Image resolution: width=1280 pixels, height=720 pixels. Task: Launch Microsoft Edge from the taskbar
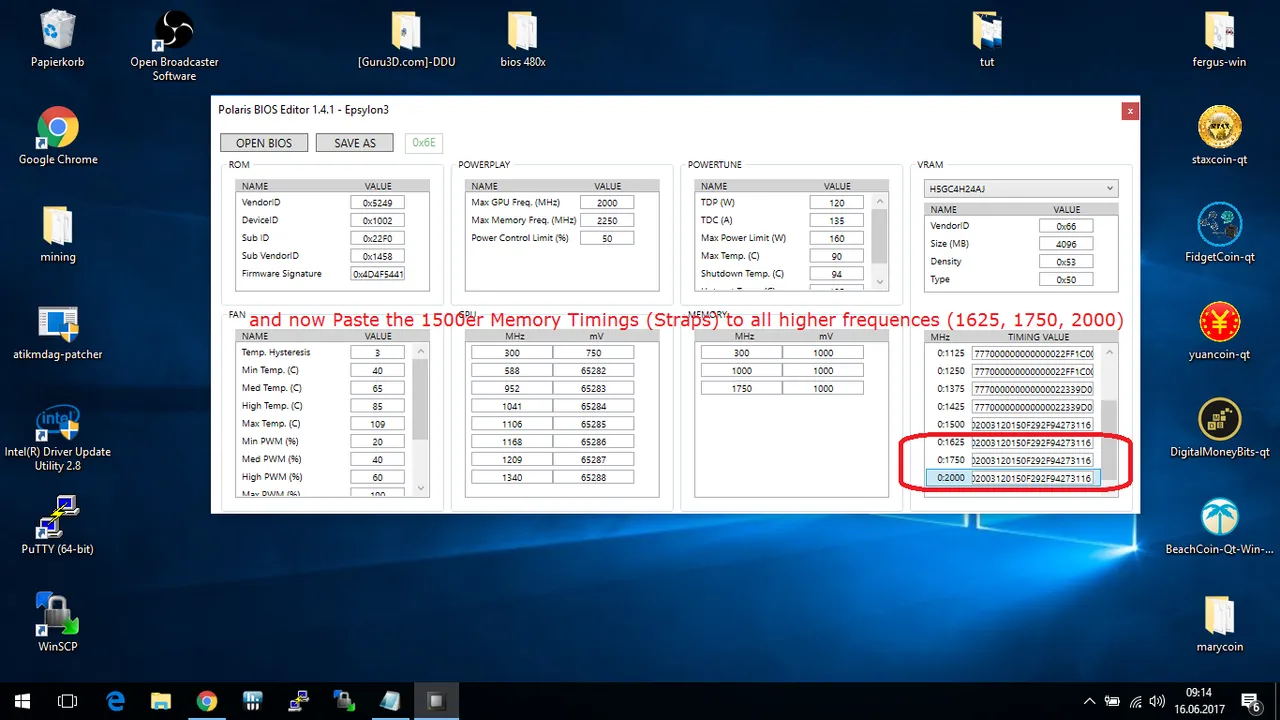[x=116, y=701]
